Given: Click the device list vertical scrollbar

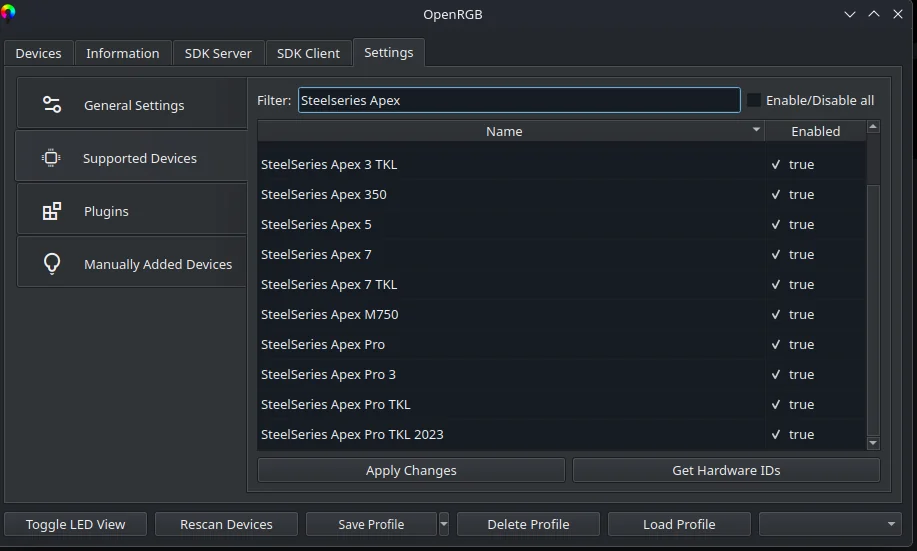Looking at the screenshot, I should [873, 300].
